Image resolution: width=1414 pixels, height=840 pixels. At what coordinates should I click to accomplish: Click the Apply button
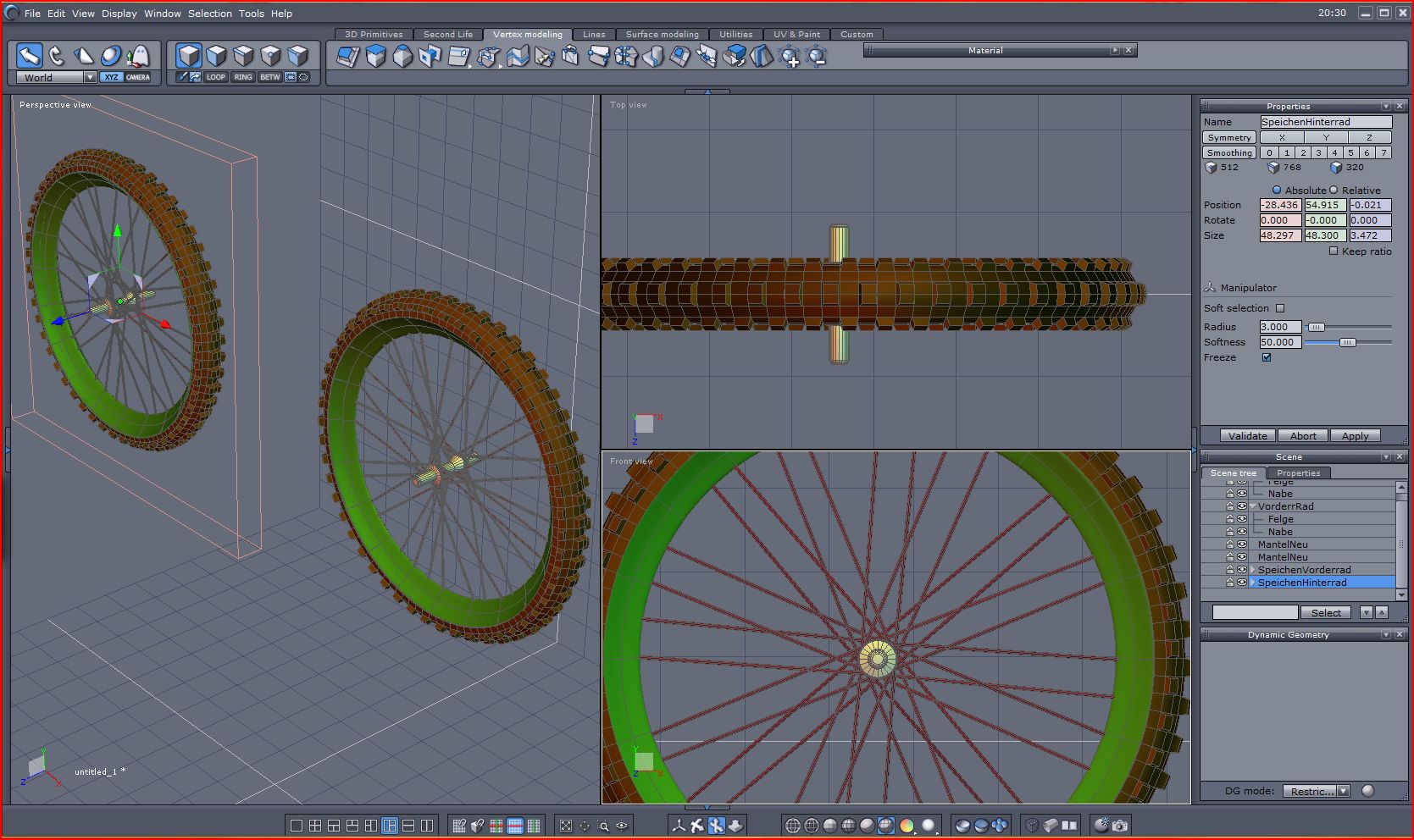[1355, 436]
